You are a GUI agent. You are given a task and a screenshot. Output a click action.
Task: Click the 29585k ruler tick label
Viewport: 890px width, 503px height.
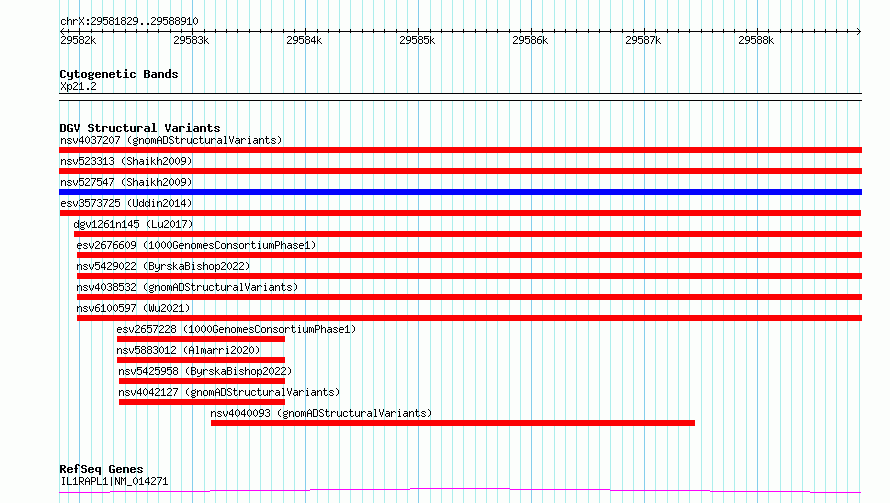(417, 40)
